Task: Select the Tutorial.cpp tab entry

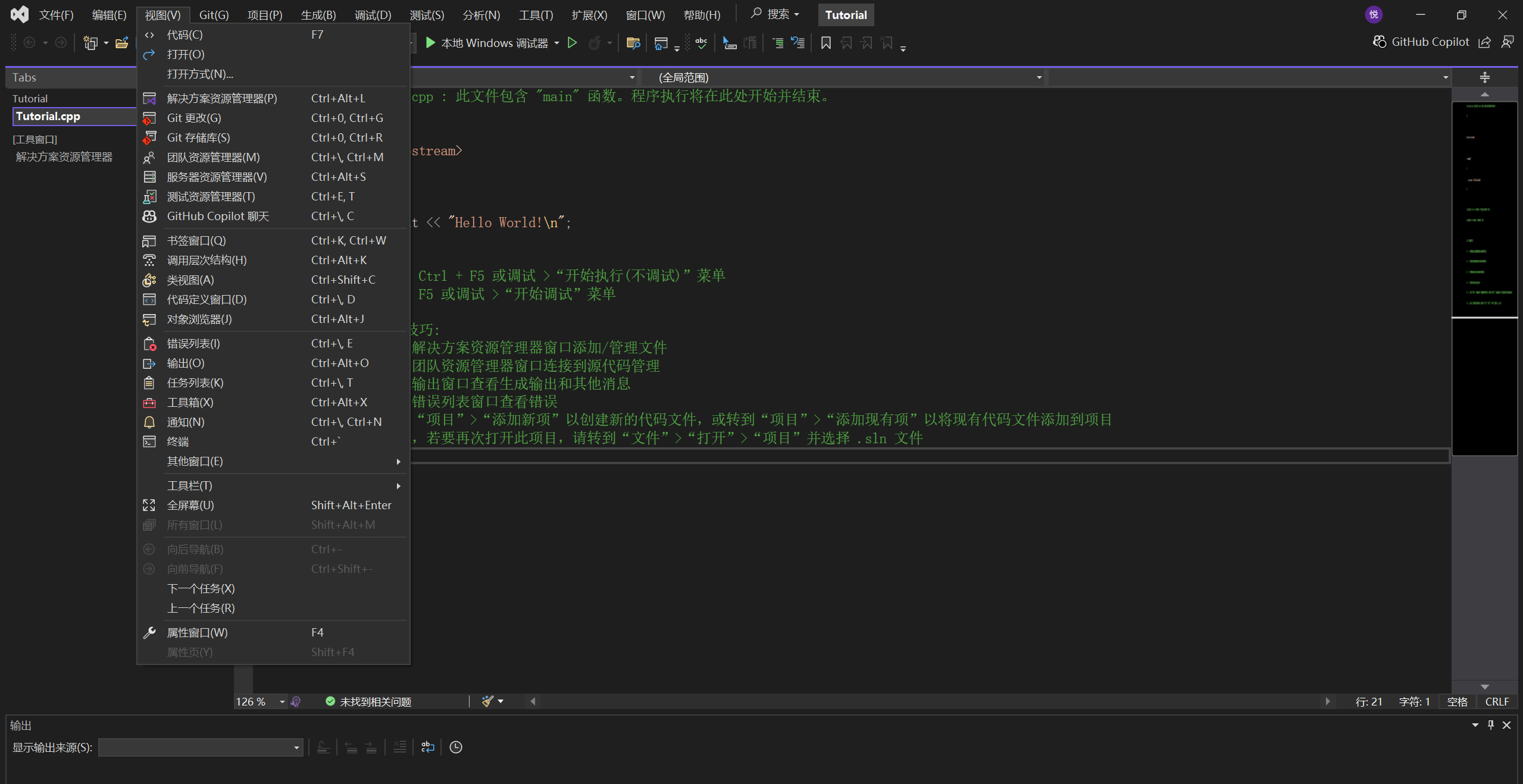Action: pos(74,116)
